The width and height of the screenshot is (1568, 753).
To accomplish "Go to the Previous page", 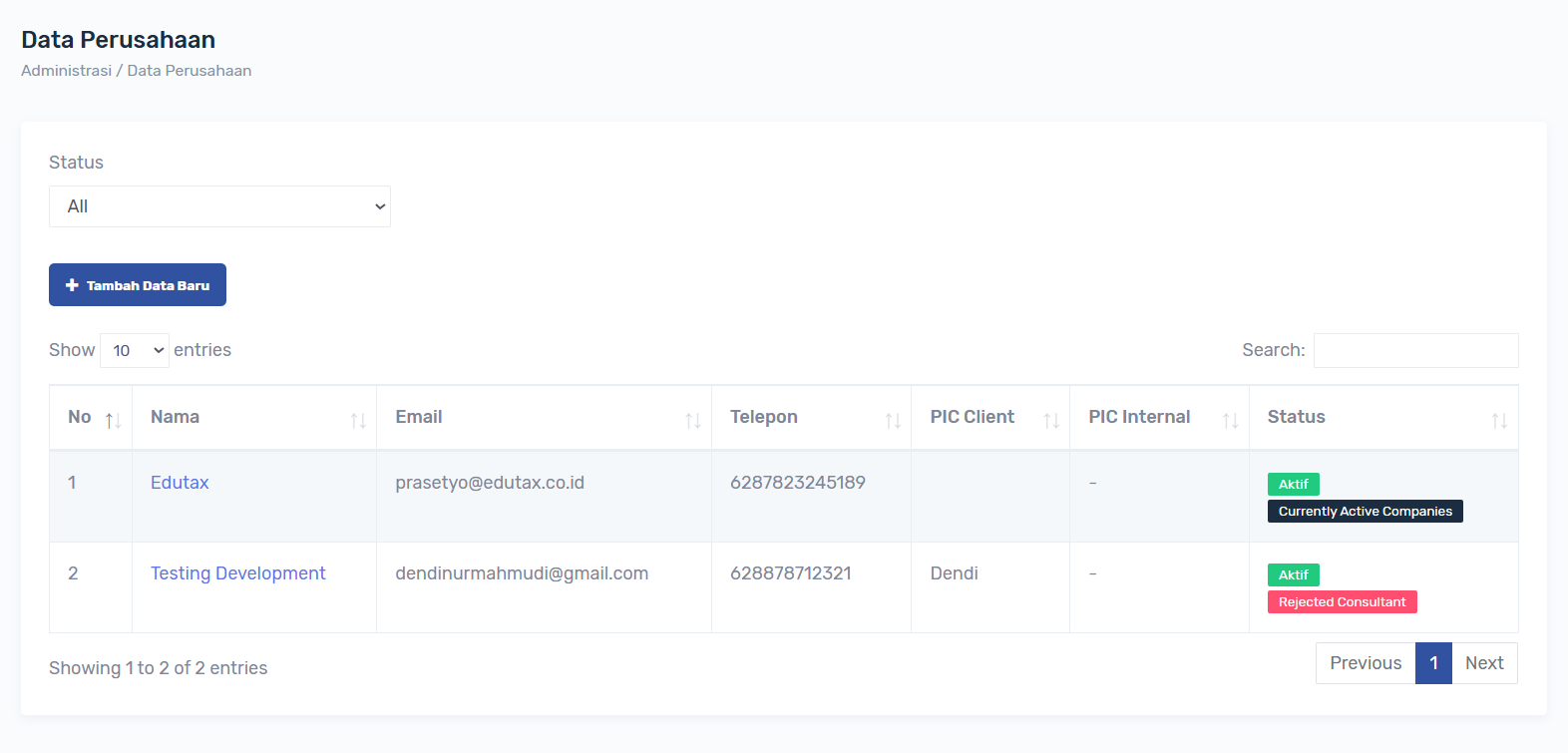I will 1365,663.
